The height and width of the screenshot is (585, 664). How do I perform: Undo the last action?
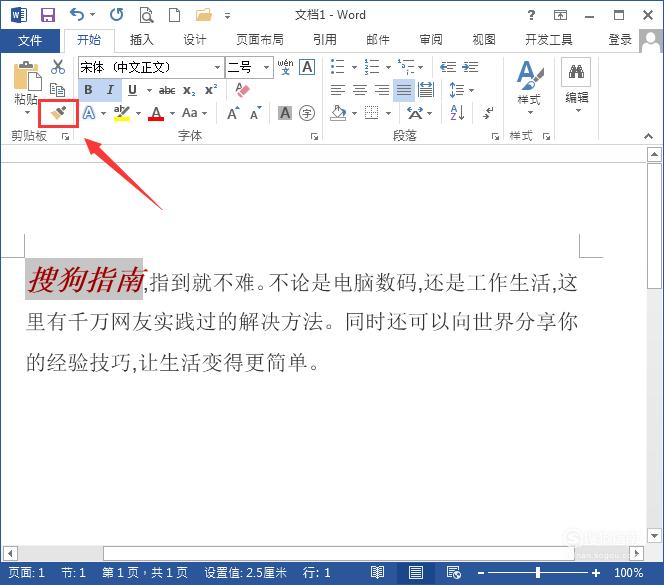click(77, 15)
